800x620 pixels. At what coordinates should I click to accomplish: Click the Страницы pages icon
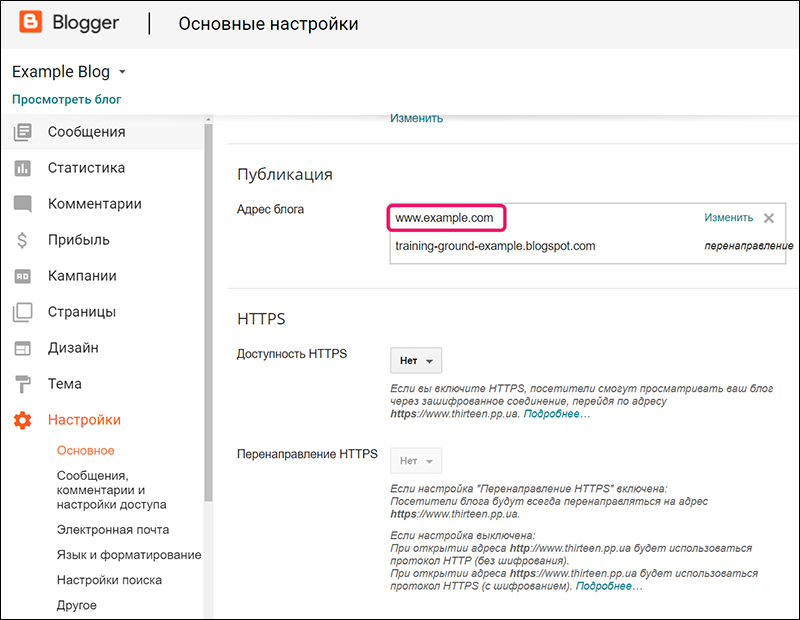click(23, 312)
